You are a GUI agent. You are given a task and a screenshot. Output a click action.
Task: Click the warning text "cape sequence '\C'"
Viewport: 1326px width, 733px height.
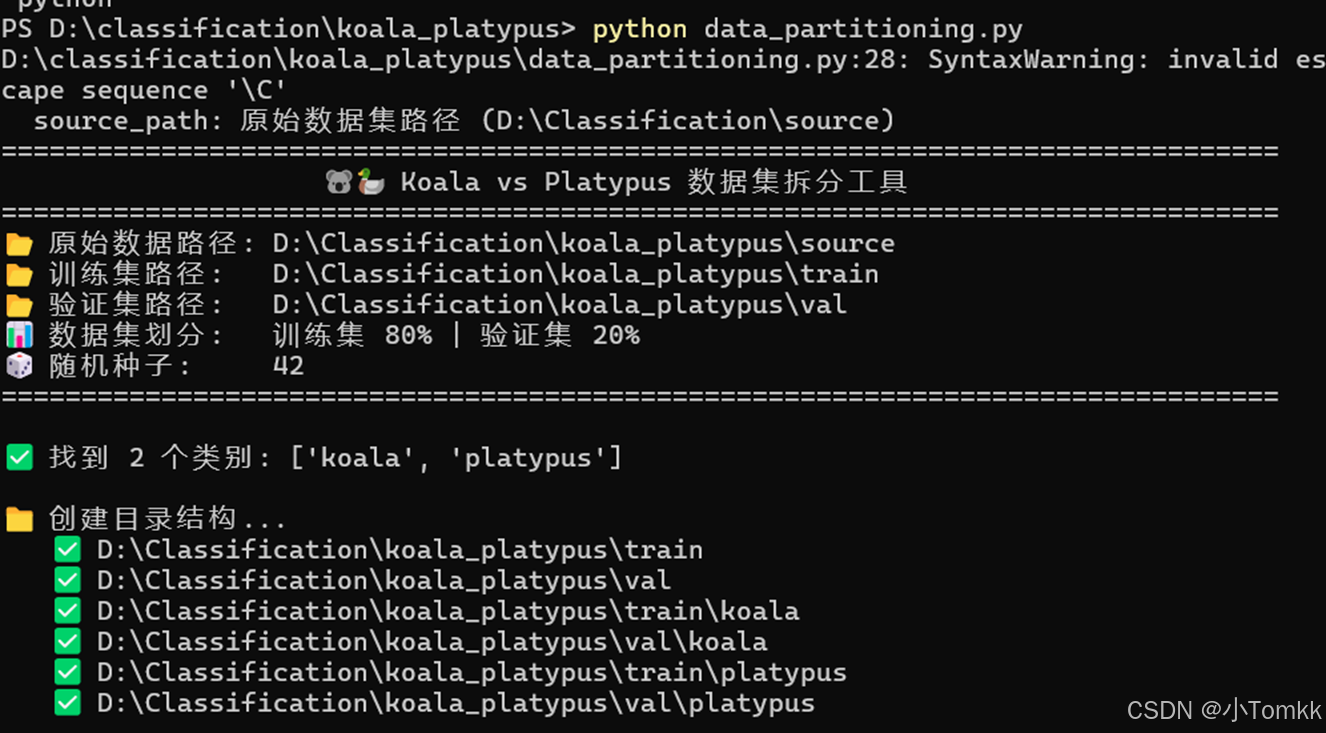[x=144, y=91]
